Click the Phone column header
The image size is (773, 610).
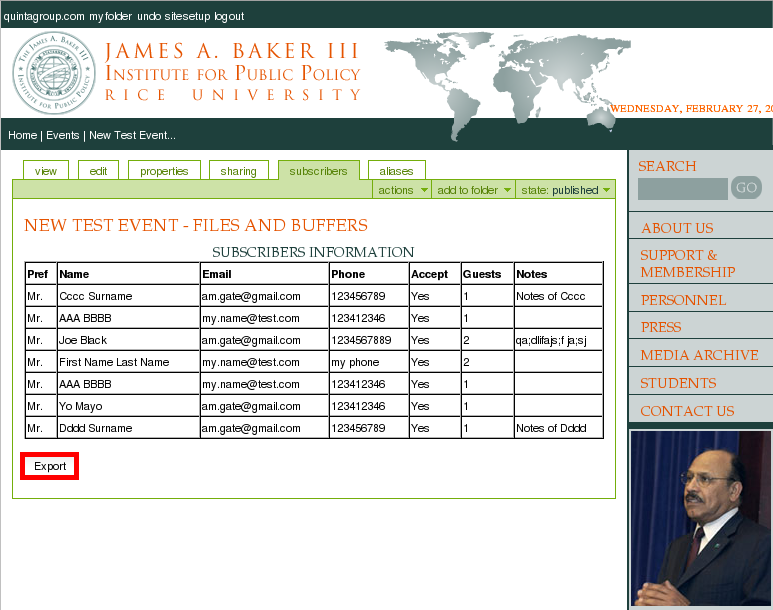coord(369,274)
